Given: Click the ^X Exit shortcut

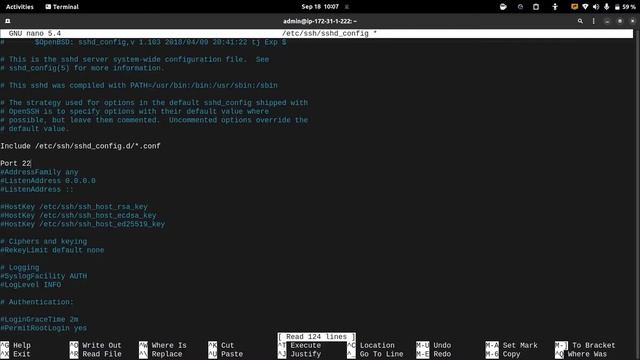Looking at the screenshot, I should pyautogui.click(x=16, y=354).
